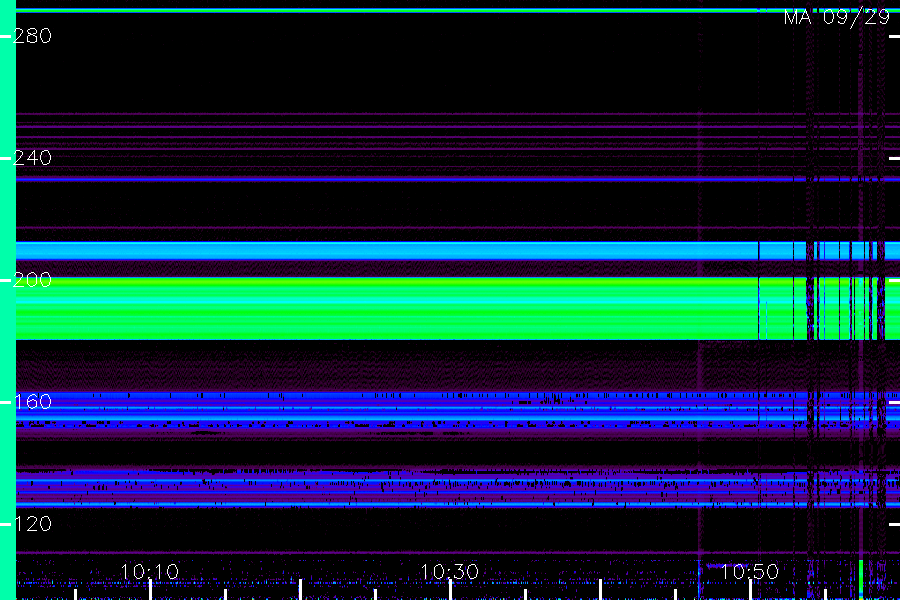Click the 240 frequency axis label
This screenshot has height=600, width=900.
(32, 158)
